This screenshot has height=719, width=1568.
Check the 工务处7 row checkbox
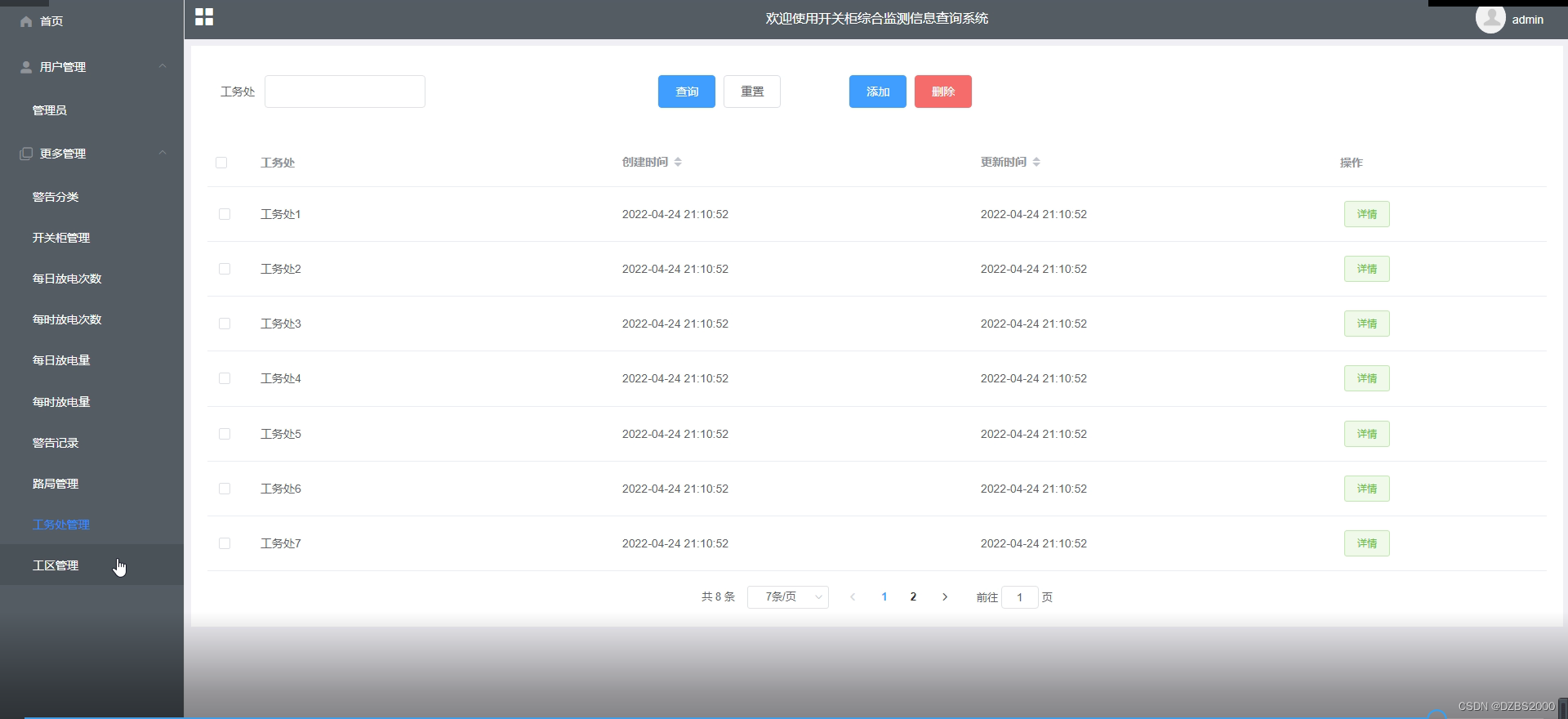(225, 543)
